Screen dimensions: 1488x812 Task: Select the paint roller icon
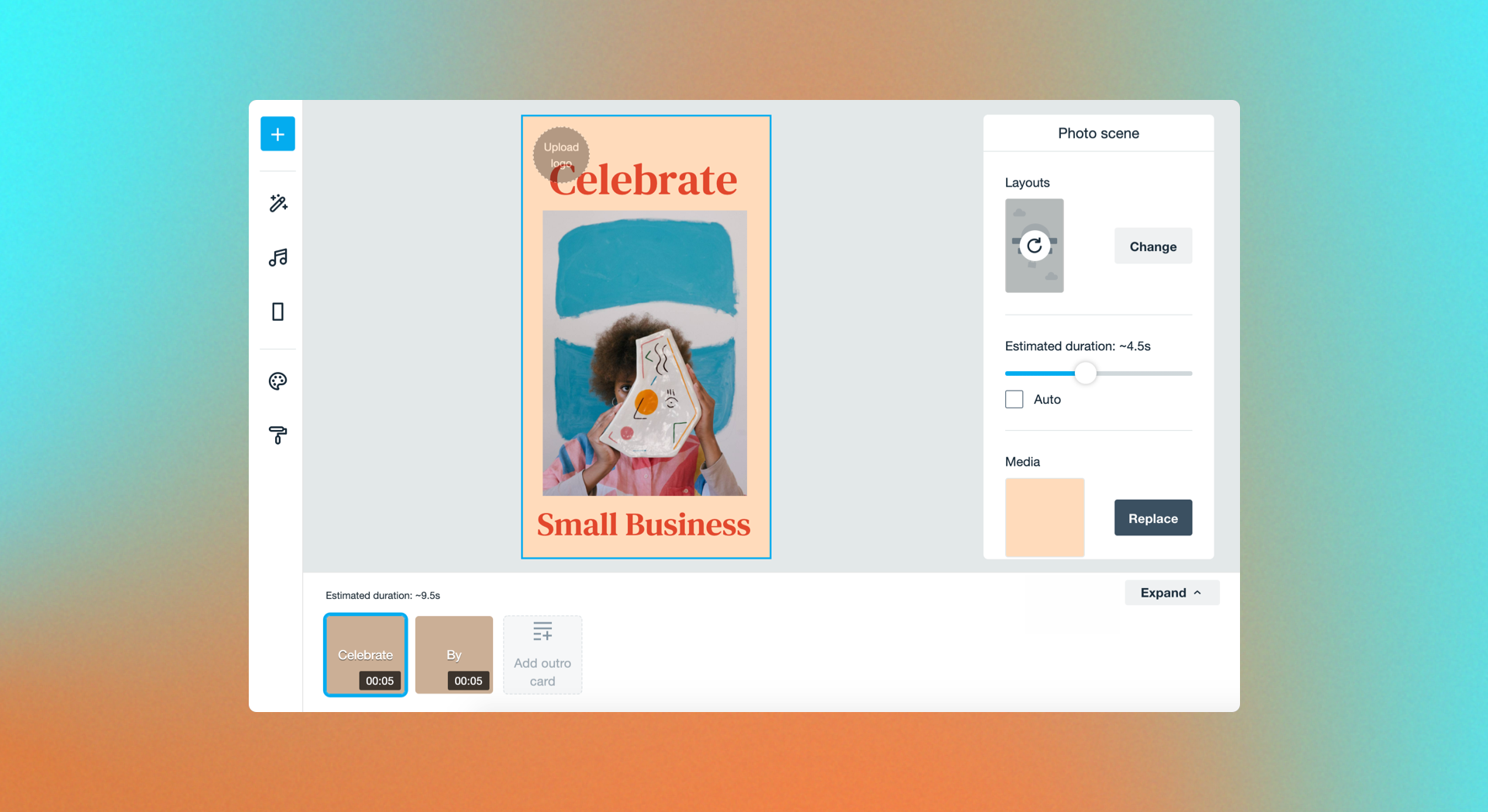click(x=277, y=435)
